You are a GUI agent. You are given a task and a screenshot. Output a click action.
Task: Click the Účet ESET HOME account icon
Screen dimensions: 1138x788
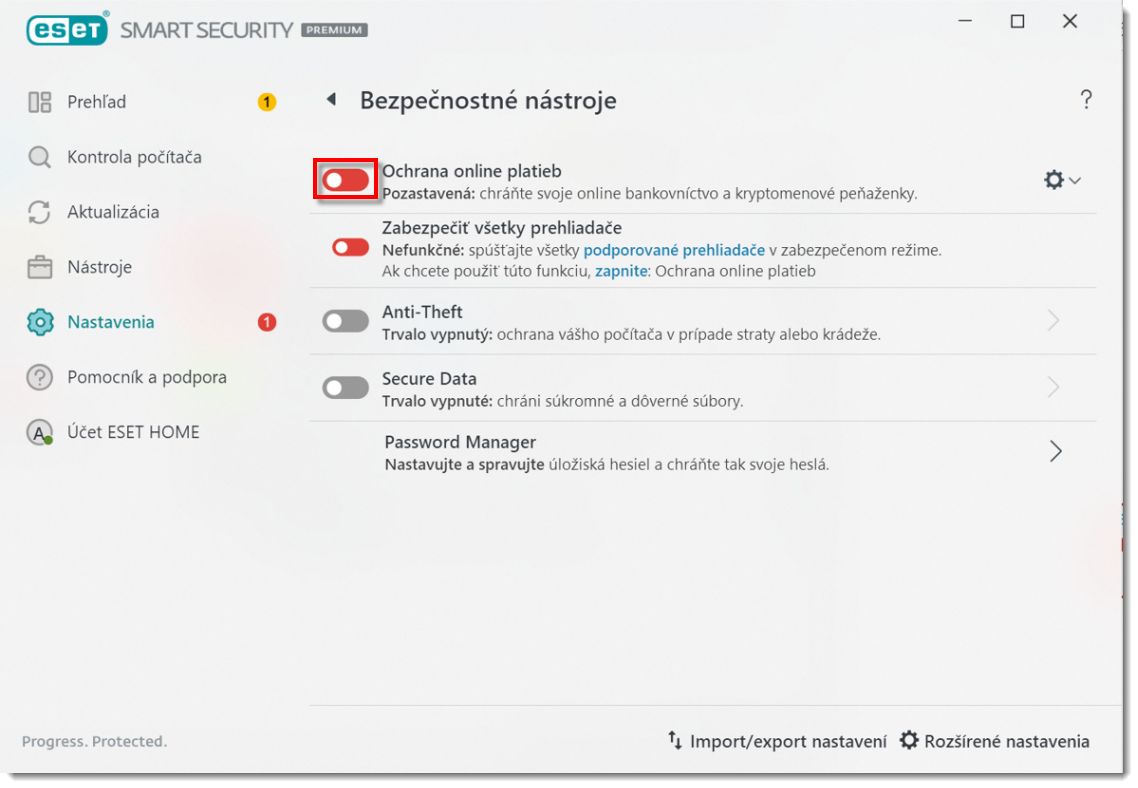pos(40,432)
